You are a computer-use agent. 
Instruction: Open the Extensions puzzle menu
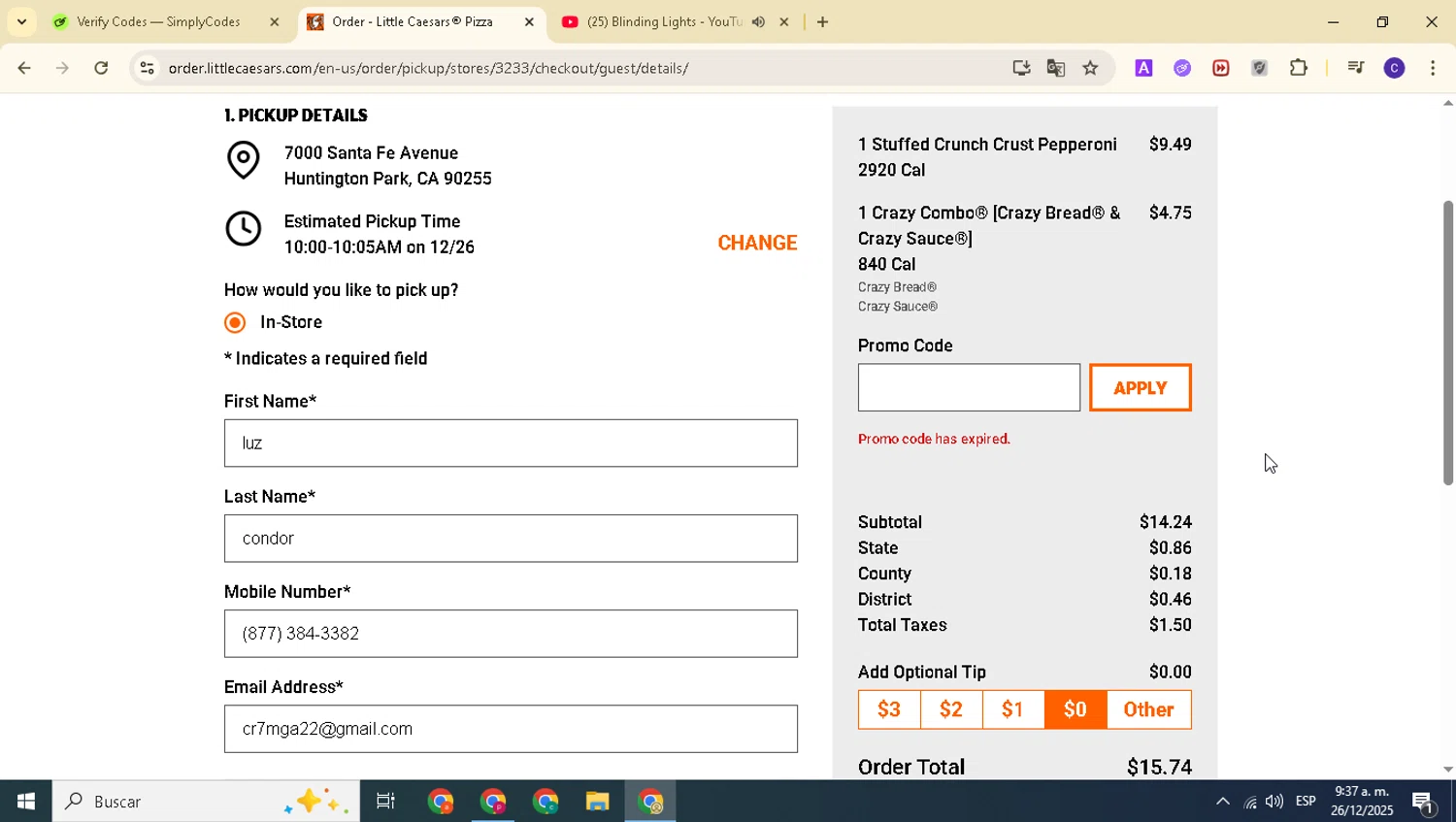click(x=1299, y=68)
